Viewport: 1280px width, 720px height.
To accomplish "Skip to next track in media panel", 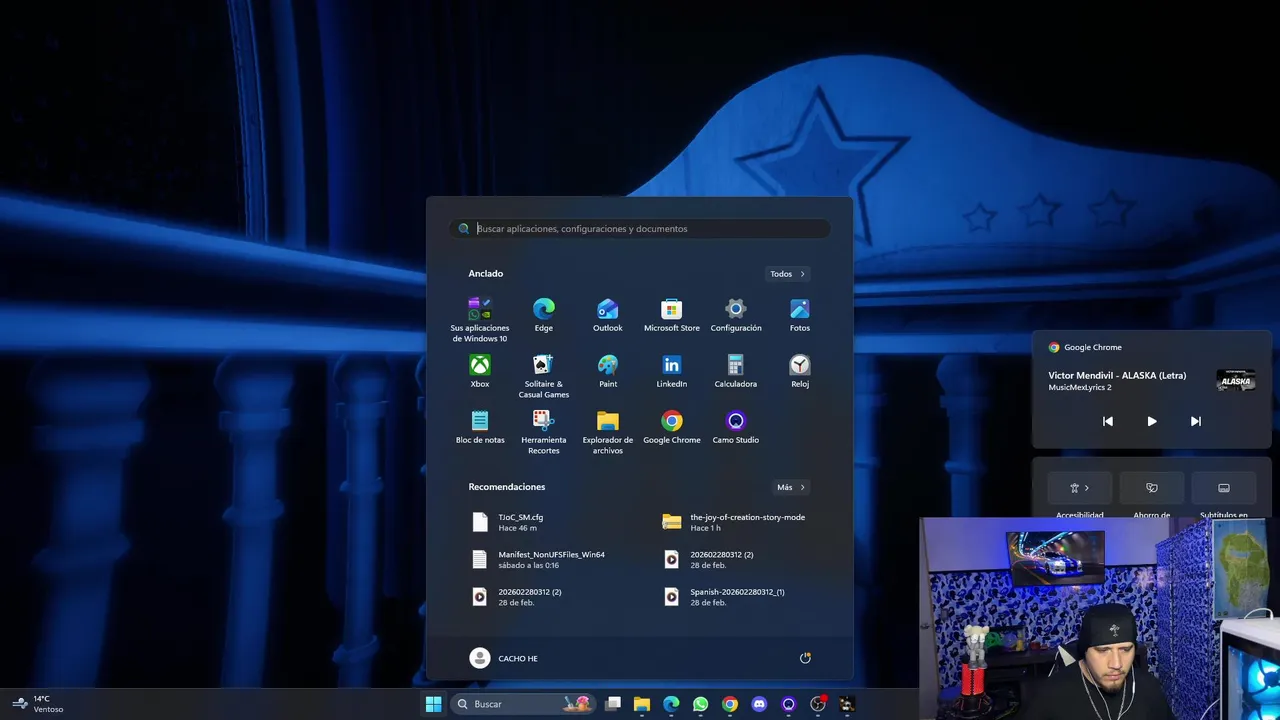I will pyautogui.click(x=1195, y=421).
